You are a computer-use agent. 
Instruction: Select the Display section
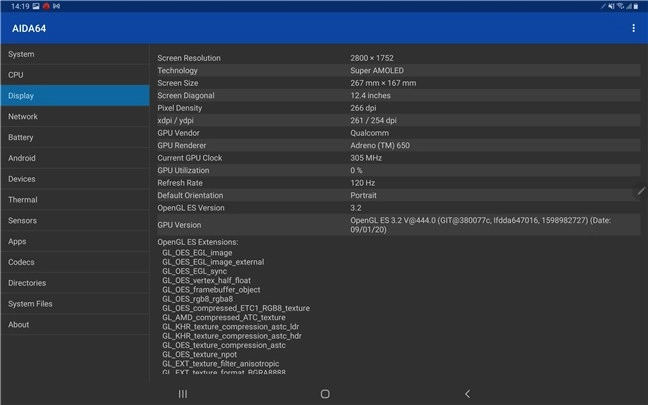click(75, 95)
